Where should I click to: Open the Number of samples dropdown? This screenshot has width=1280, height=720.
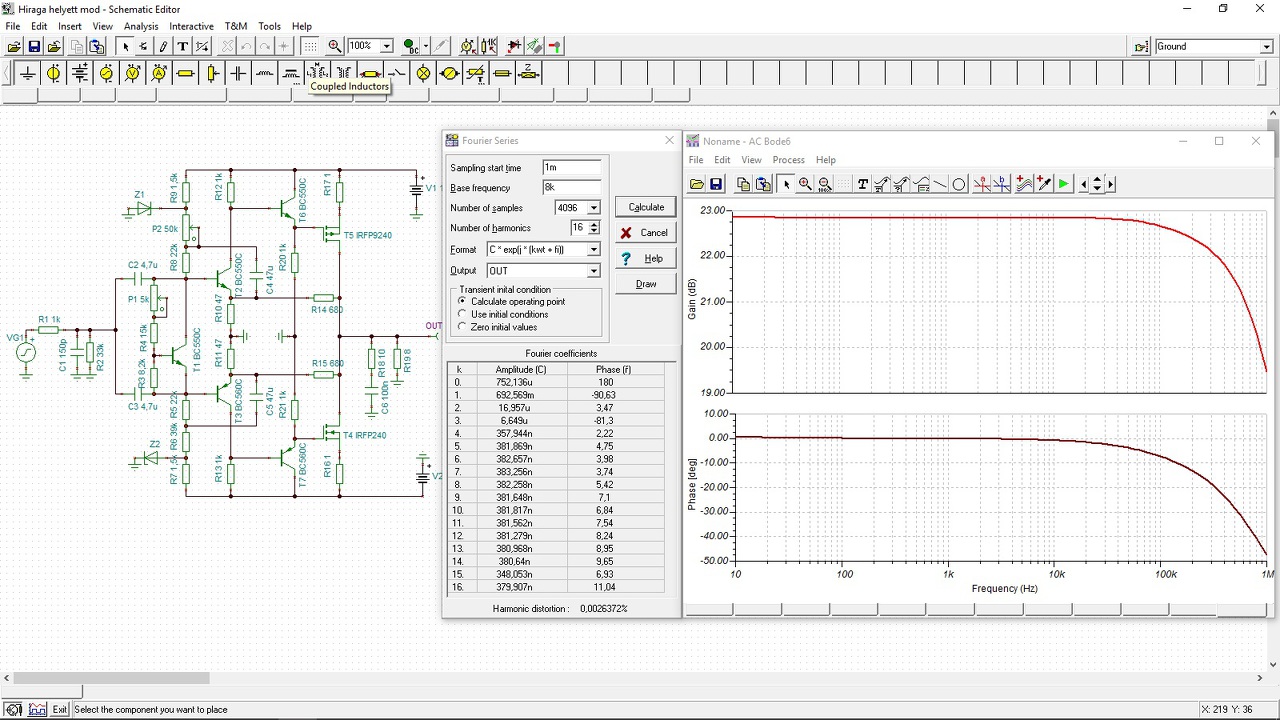click(x=593, y=208)
